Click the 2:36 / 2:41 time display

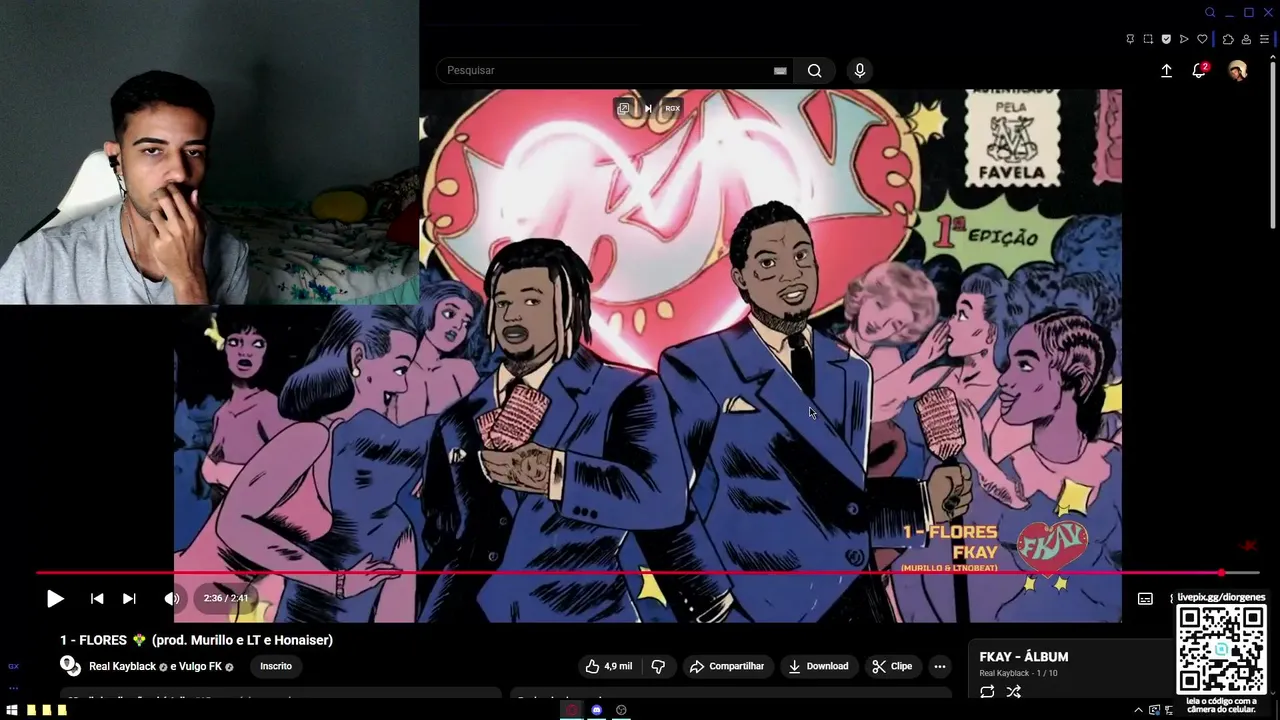(226, 598)
